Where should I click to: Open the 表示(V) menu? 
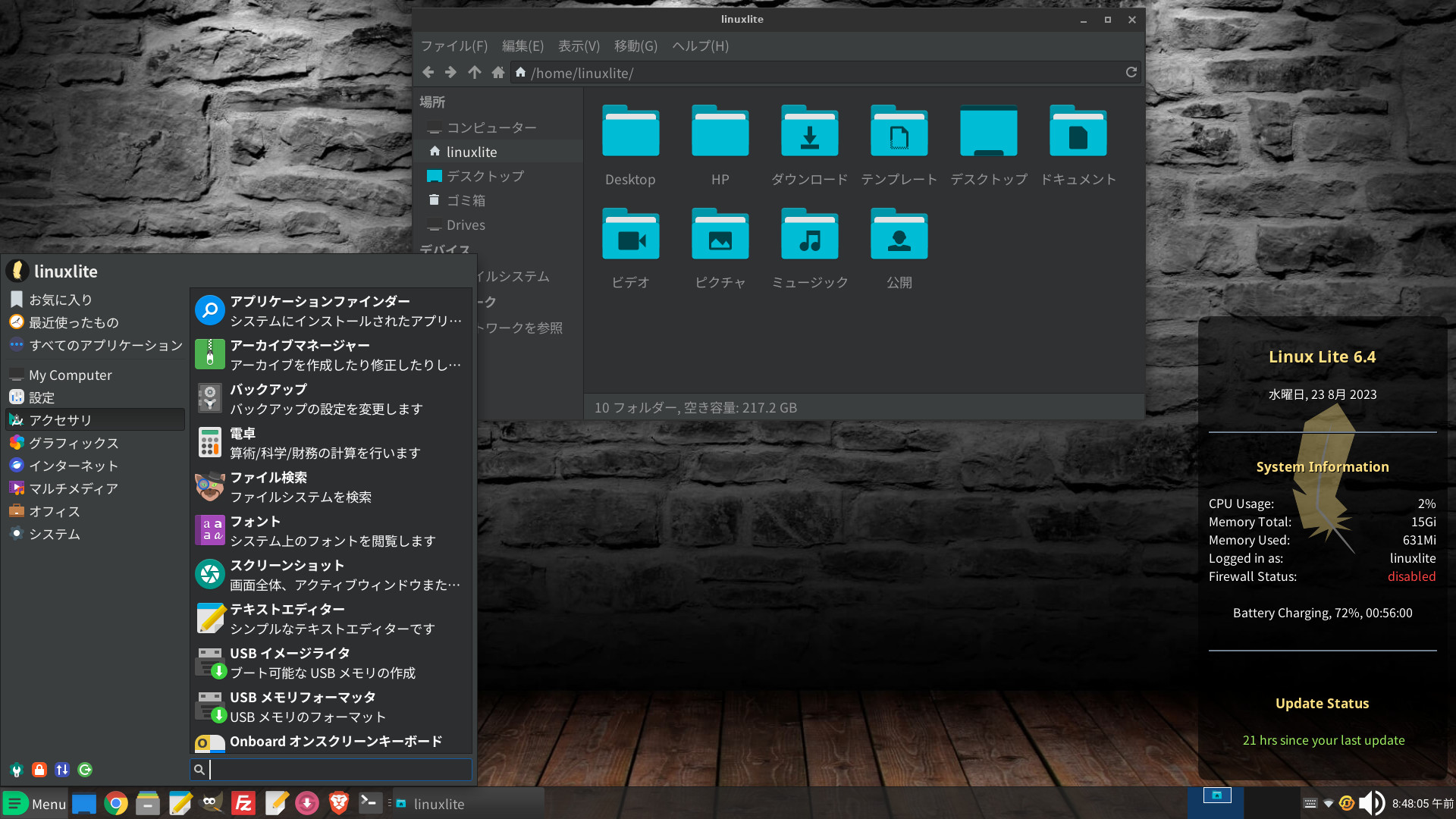pos(579,45)
